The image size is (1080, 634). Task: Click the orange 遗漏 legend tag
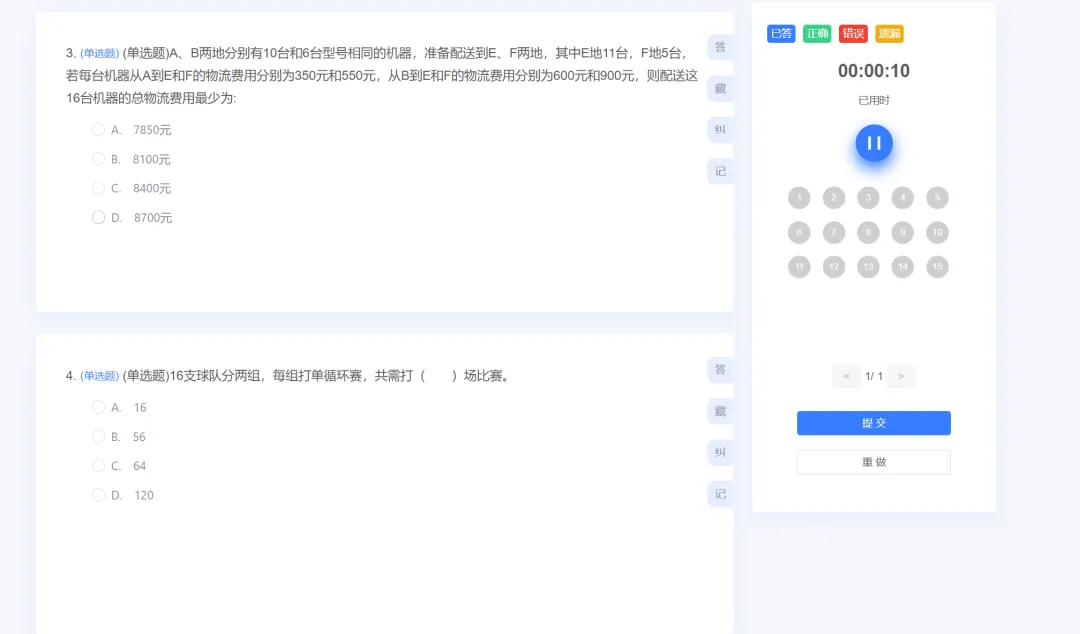point(889,34)
